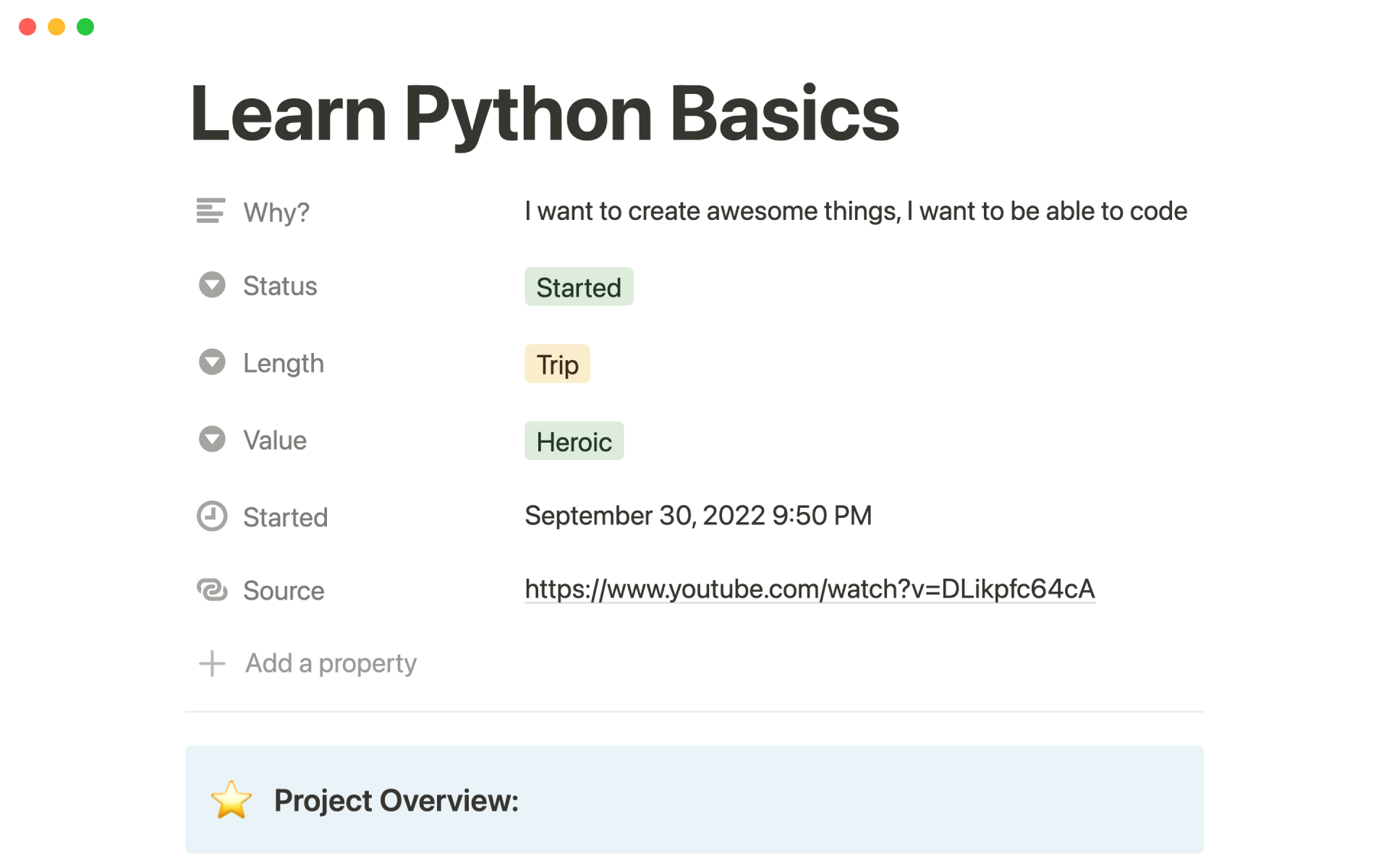Click the star icon in Project Overview
The width and height of the screenshot is (1389, 868).
231,800
